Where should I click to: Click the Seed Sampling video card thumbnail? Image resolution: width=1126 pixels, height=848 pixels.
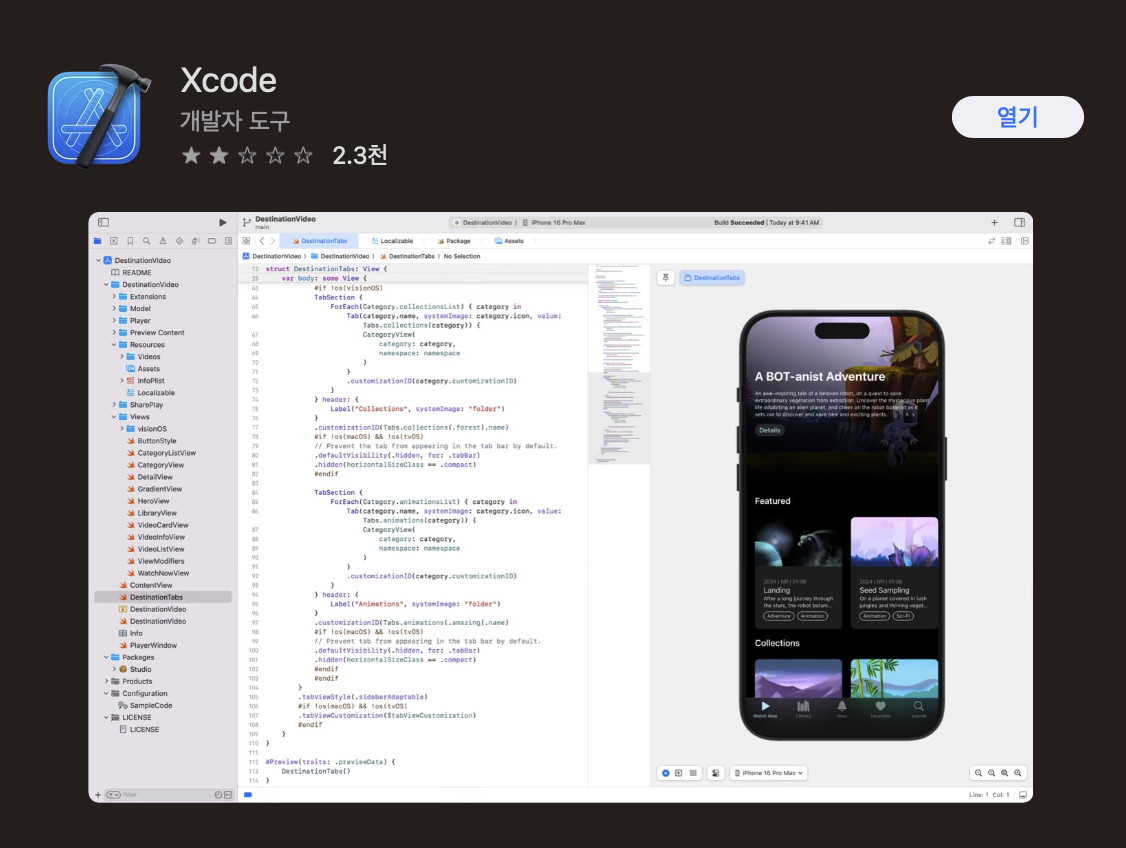pyautogui.click(x=894, y=542)
